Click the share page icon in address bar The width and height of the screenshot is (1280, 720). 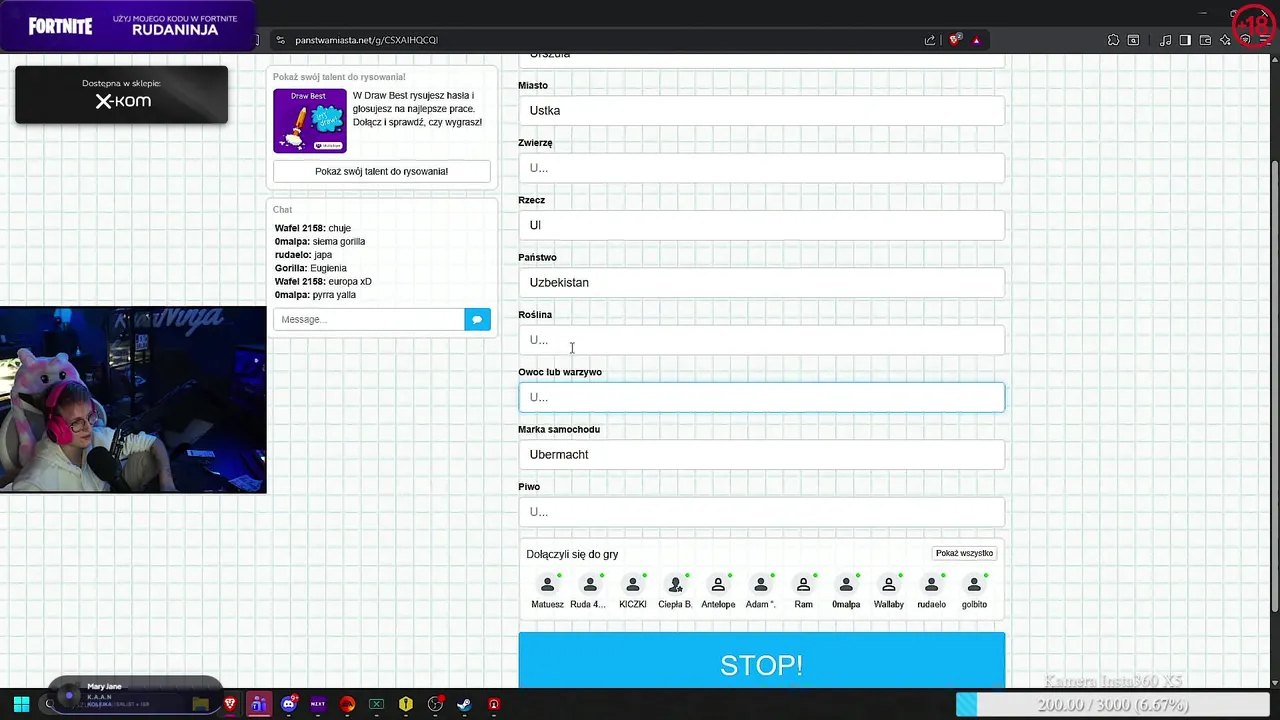(x=930, y=40)
